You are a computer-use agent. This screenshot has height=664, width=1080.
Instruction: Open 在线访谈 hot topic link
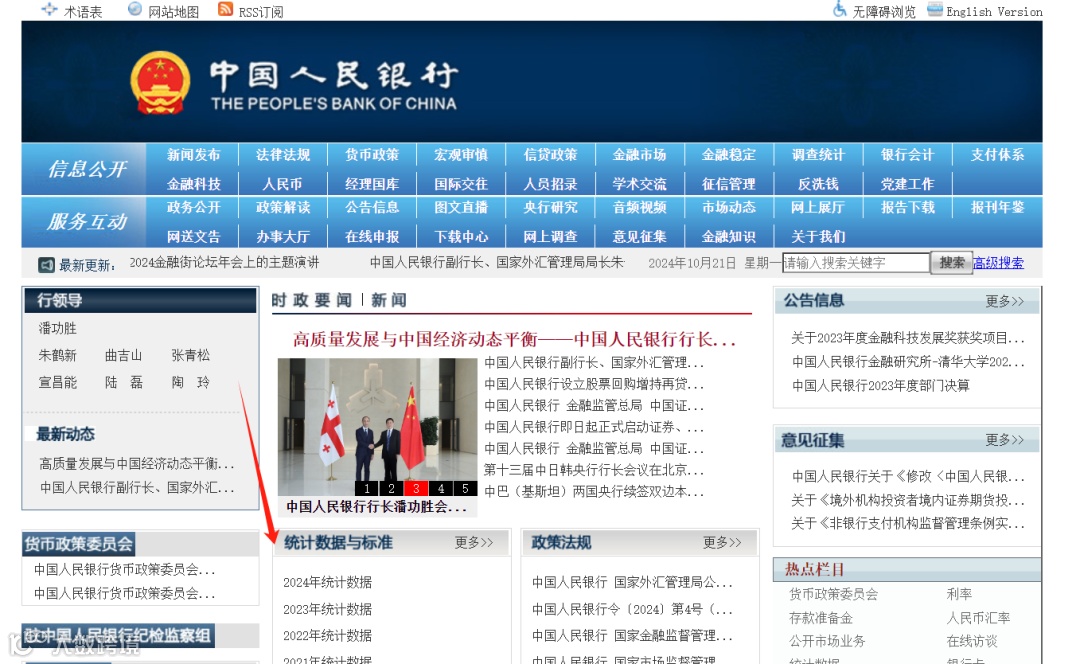972,641
